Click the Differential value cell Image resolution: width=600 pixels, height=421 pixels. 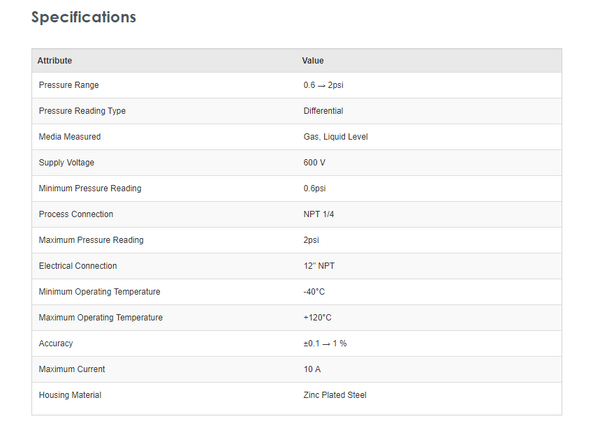[x=323, y=111]
